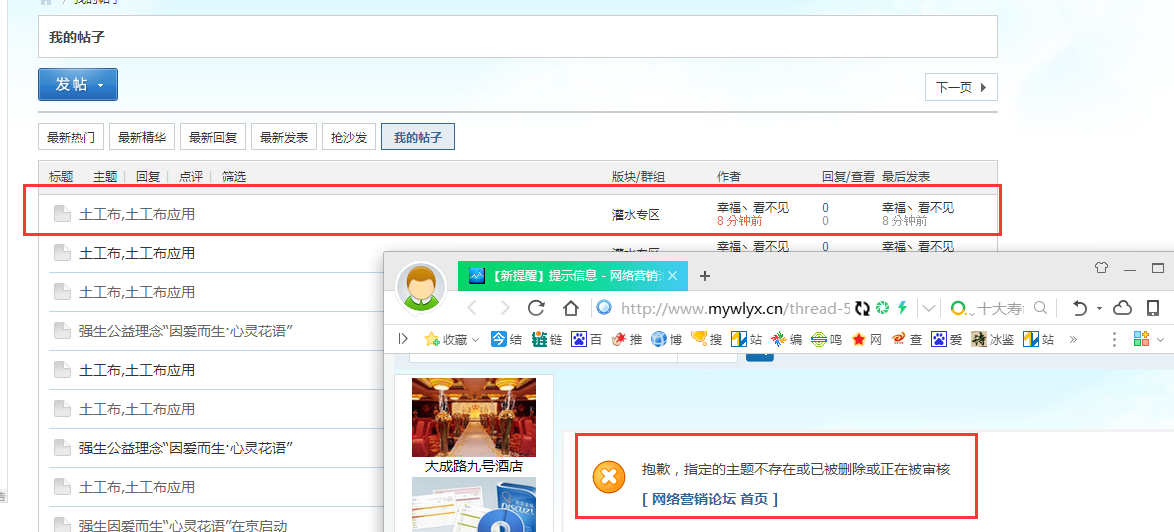Open the cloud sync icon

point(1122,308)
